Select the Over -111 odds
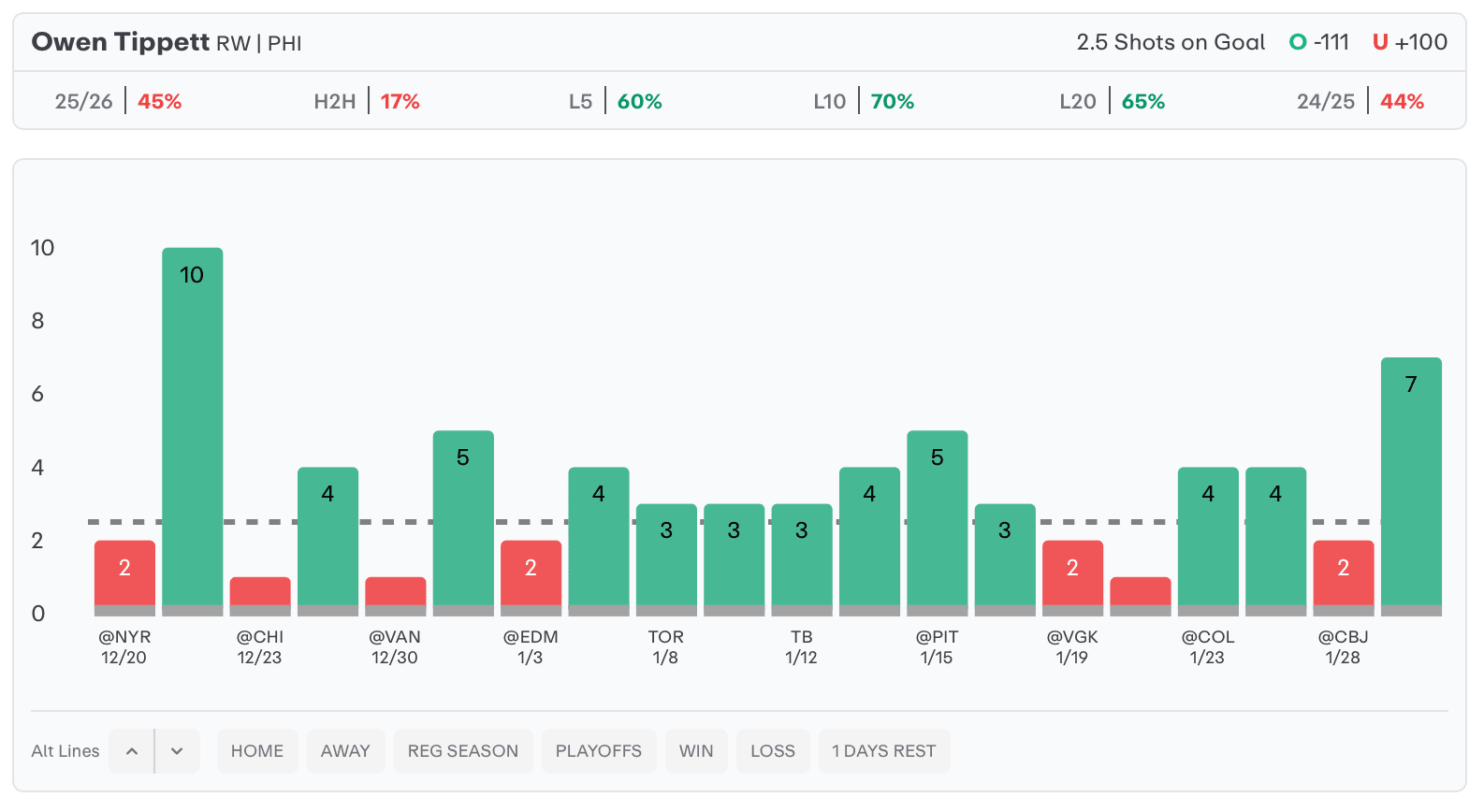 point(1319,42)
